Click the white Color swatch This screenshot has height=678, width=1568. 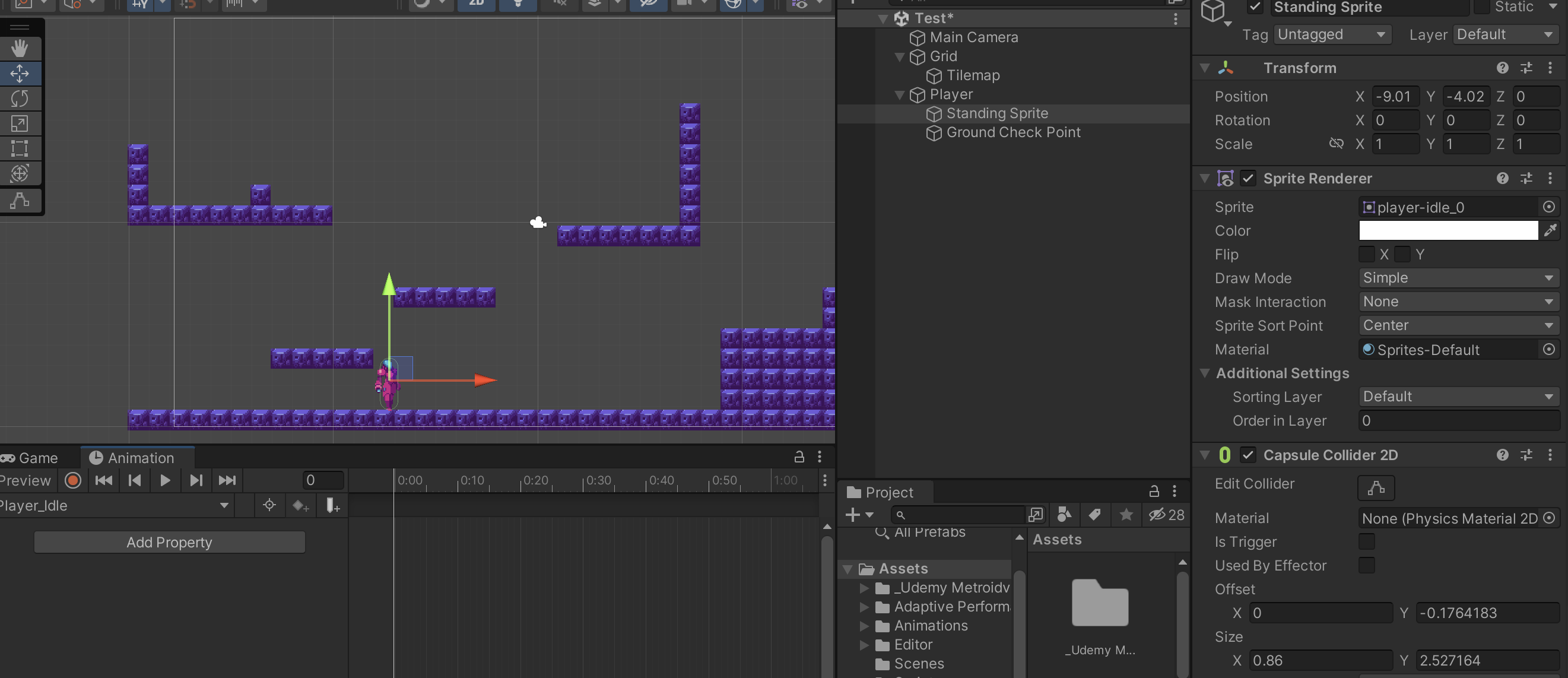1448,230
